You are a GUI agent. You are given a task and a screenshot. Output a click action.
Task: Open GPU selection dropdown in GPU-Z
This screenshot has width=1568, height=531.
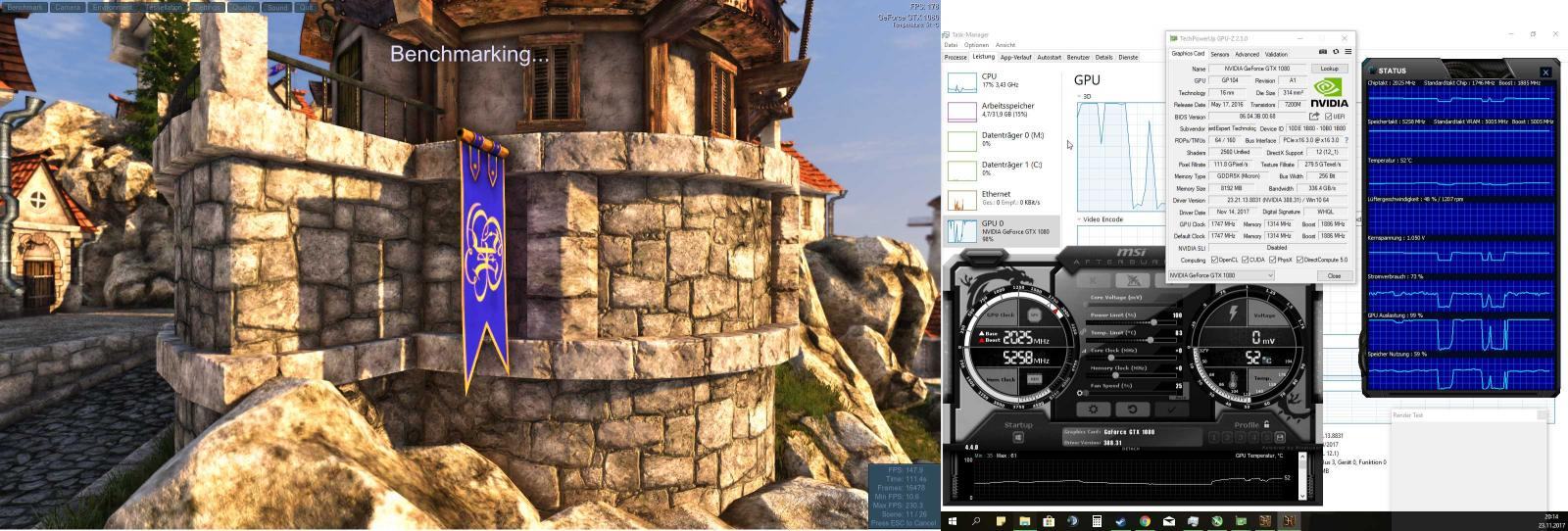tap(1221, 275)
